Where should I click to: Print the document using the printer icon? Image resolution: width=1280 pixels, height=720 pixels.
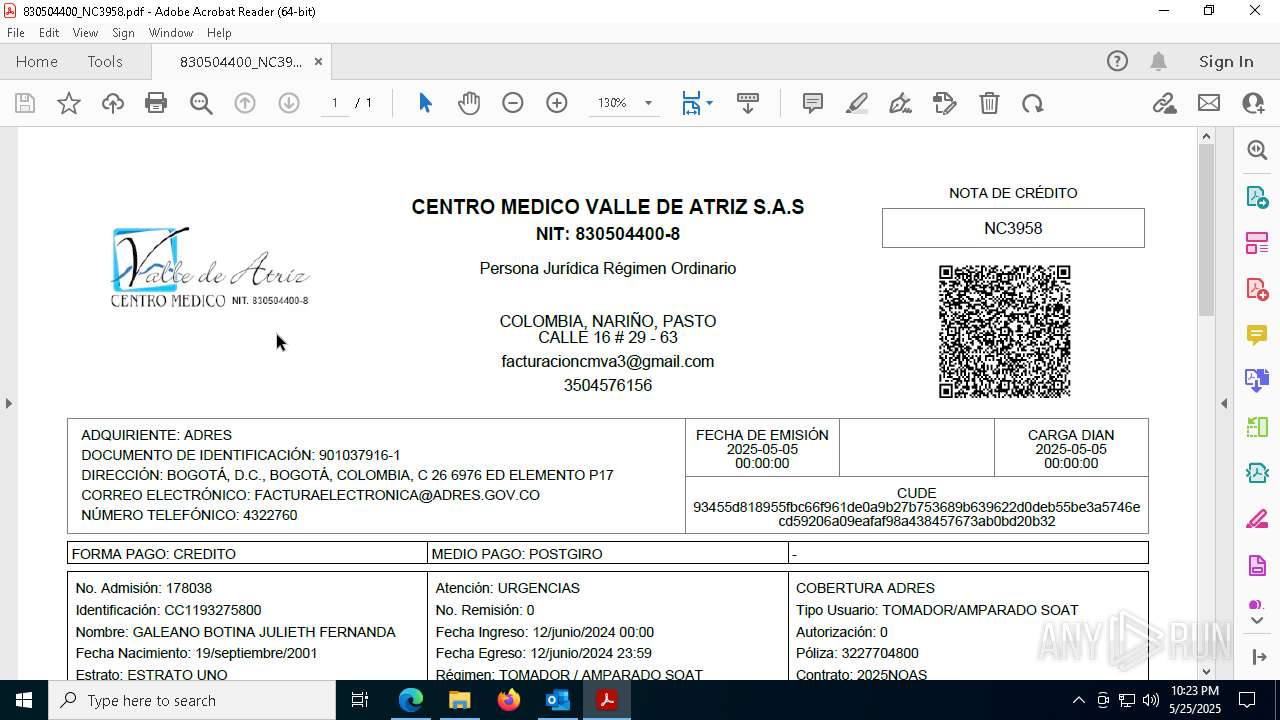156,103
